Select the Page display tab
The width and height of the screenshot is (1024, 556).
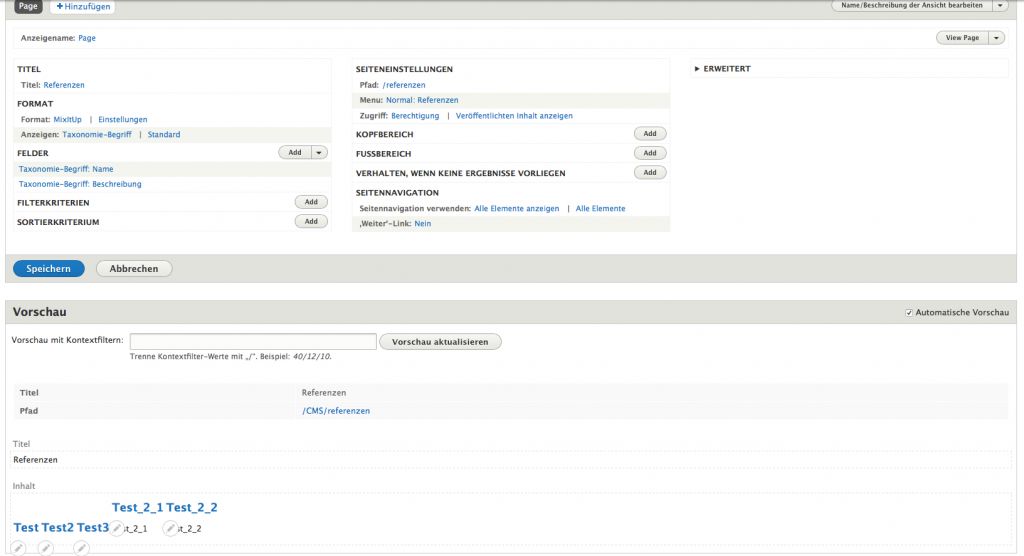point(28,7)
